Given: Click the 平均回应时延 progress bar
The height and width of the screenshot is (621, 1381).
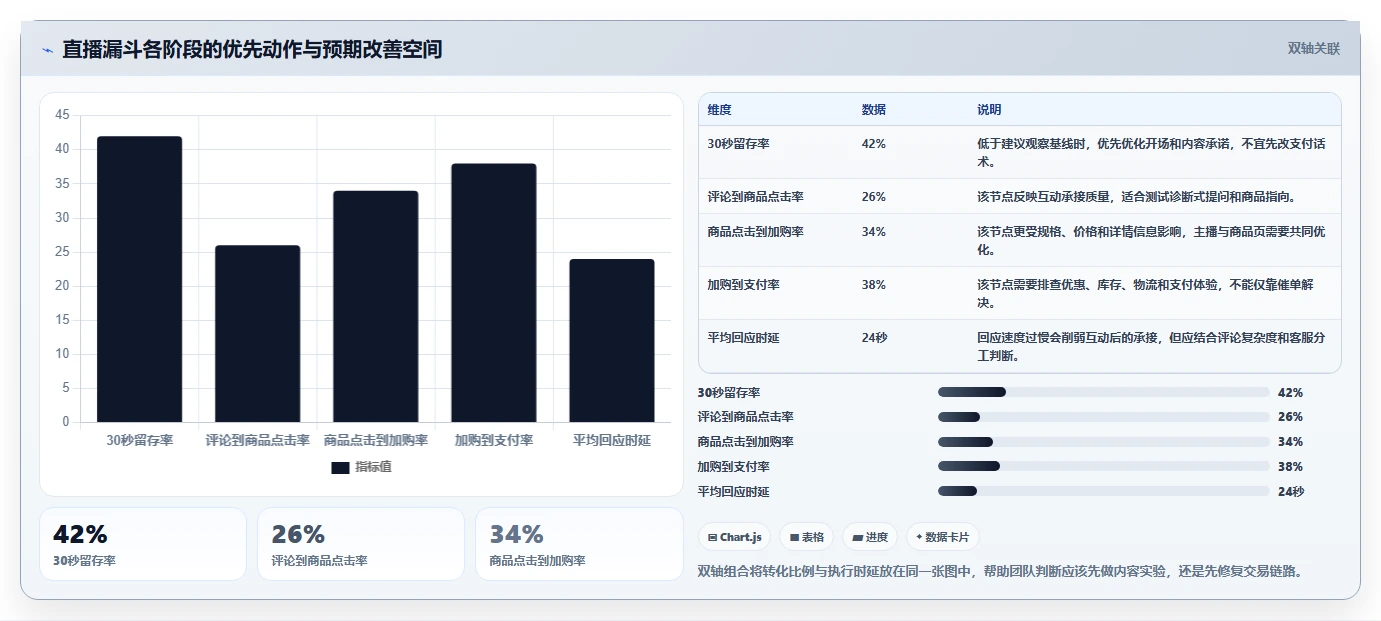Looking at the screenshot, I should [x=1103, y=491].
